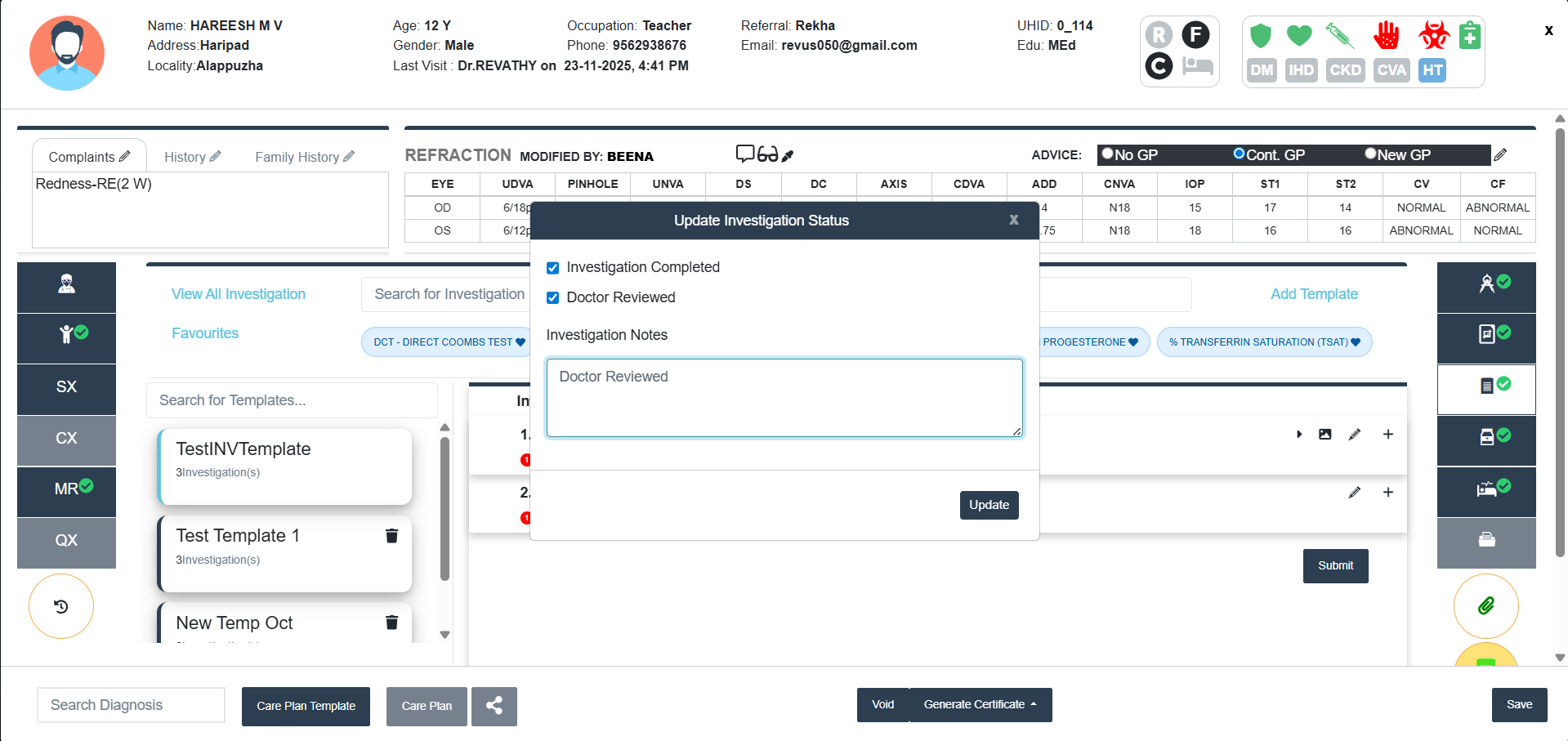Click the Investigation Notes text area

click(x=784, y=398)
